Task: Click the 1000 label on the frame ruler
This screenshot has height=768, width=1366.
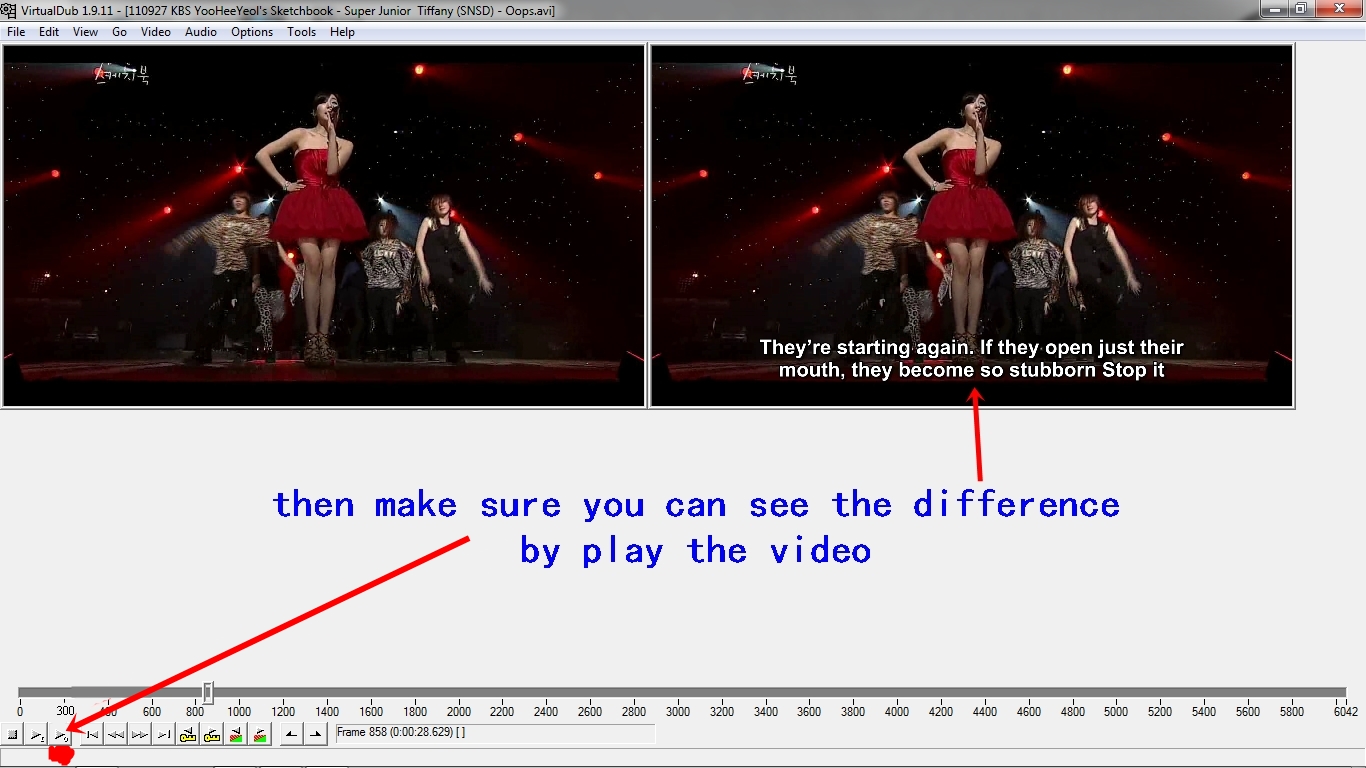Action: (239, 712)
